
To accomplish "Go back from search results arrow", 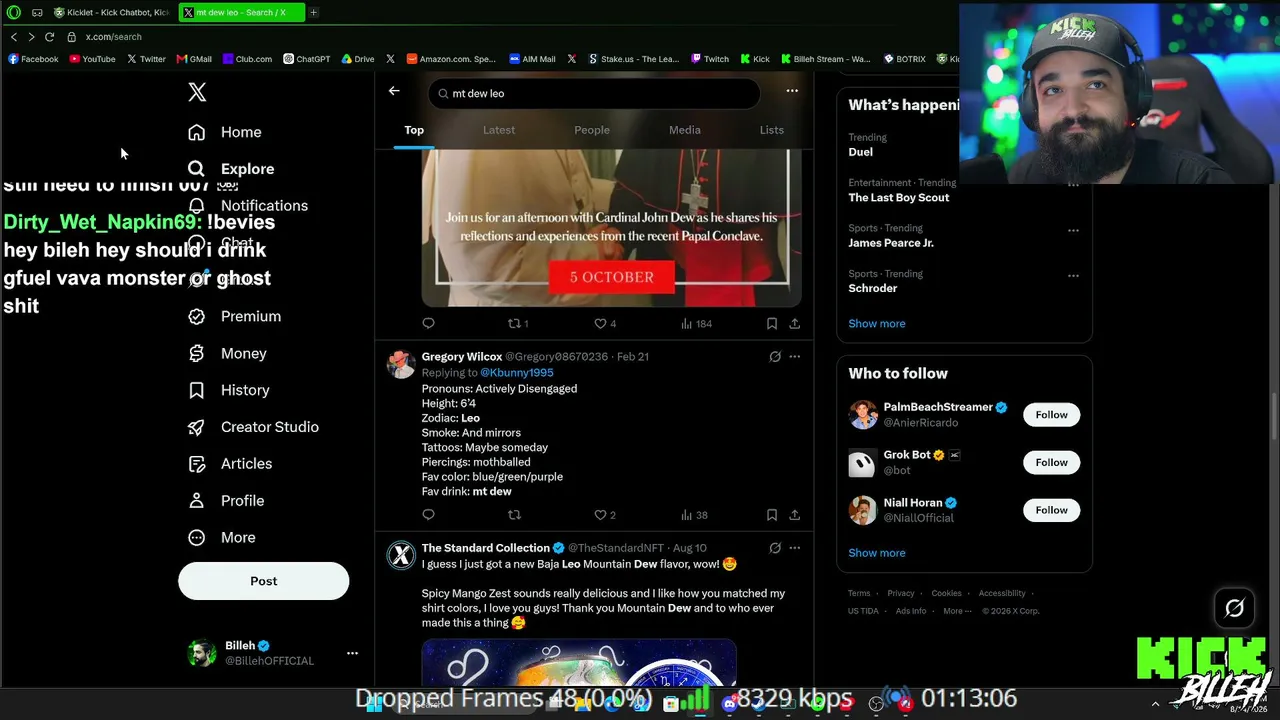I will (x=394, y=91).
